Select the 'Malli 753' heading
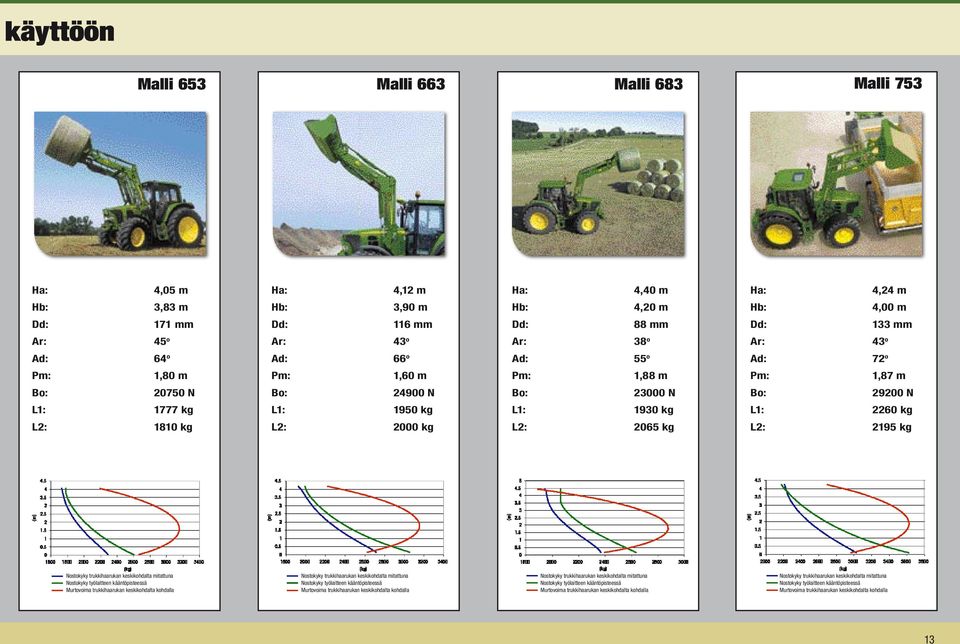The height and width of the screenshot is (644, 960). click(888, 83)
